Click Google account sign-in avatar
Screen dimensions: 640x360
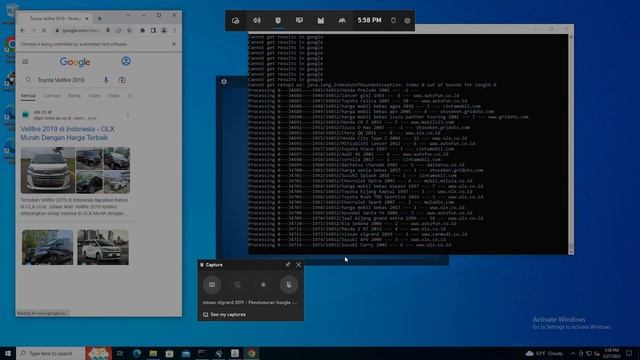126,61
